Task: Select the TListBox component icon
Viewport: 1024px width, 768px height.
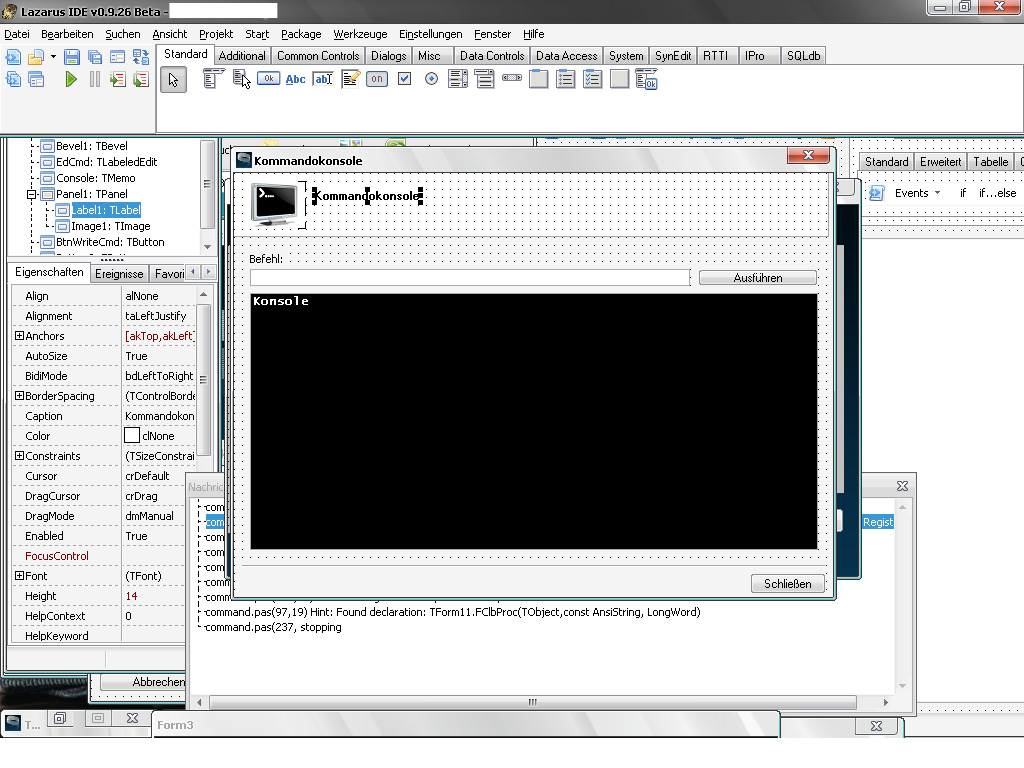Action: point(458,79)
